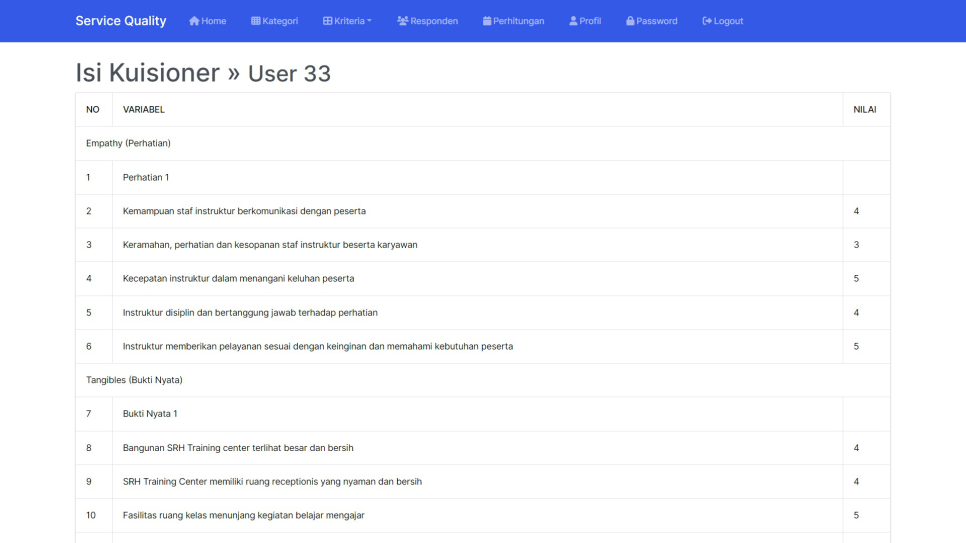The width and height of the screenshot is (966, 543).
Task: Expand the Kriteria dropdown caret
Action: (369, 21)
